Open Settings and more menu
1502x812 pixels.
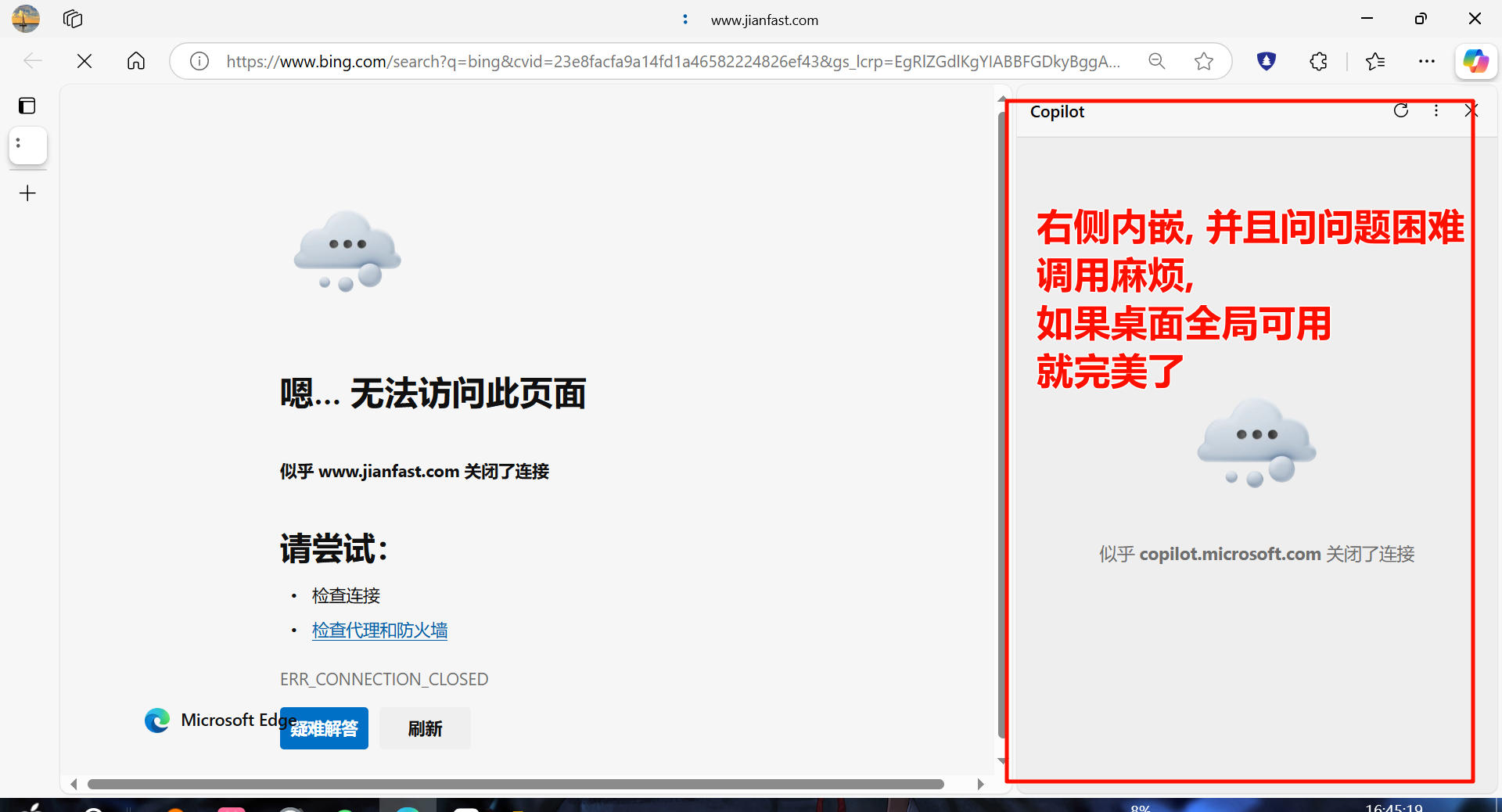tap(1427, 61)
